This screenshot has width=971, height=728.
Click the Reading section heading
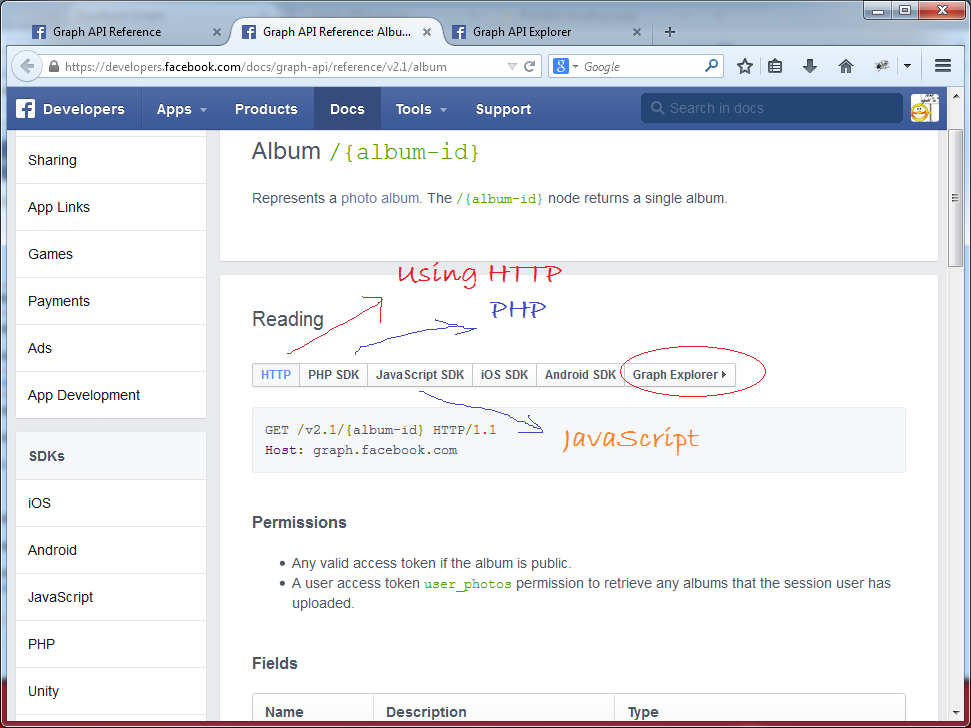[288, 319]
